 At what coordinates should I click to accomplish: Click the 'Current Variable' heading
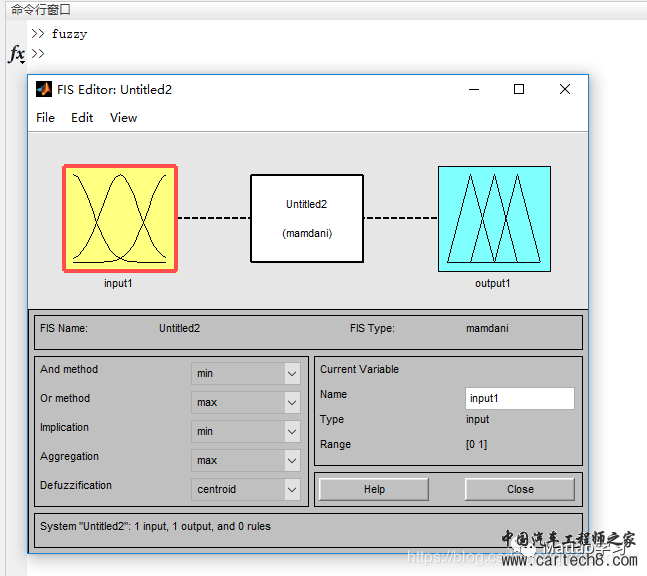point(359,369)
